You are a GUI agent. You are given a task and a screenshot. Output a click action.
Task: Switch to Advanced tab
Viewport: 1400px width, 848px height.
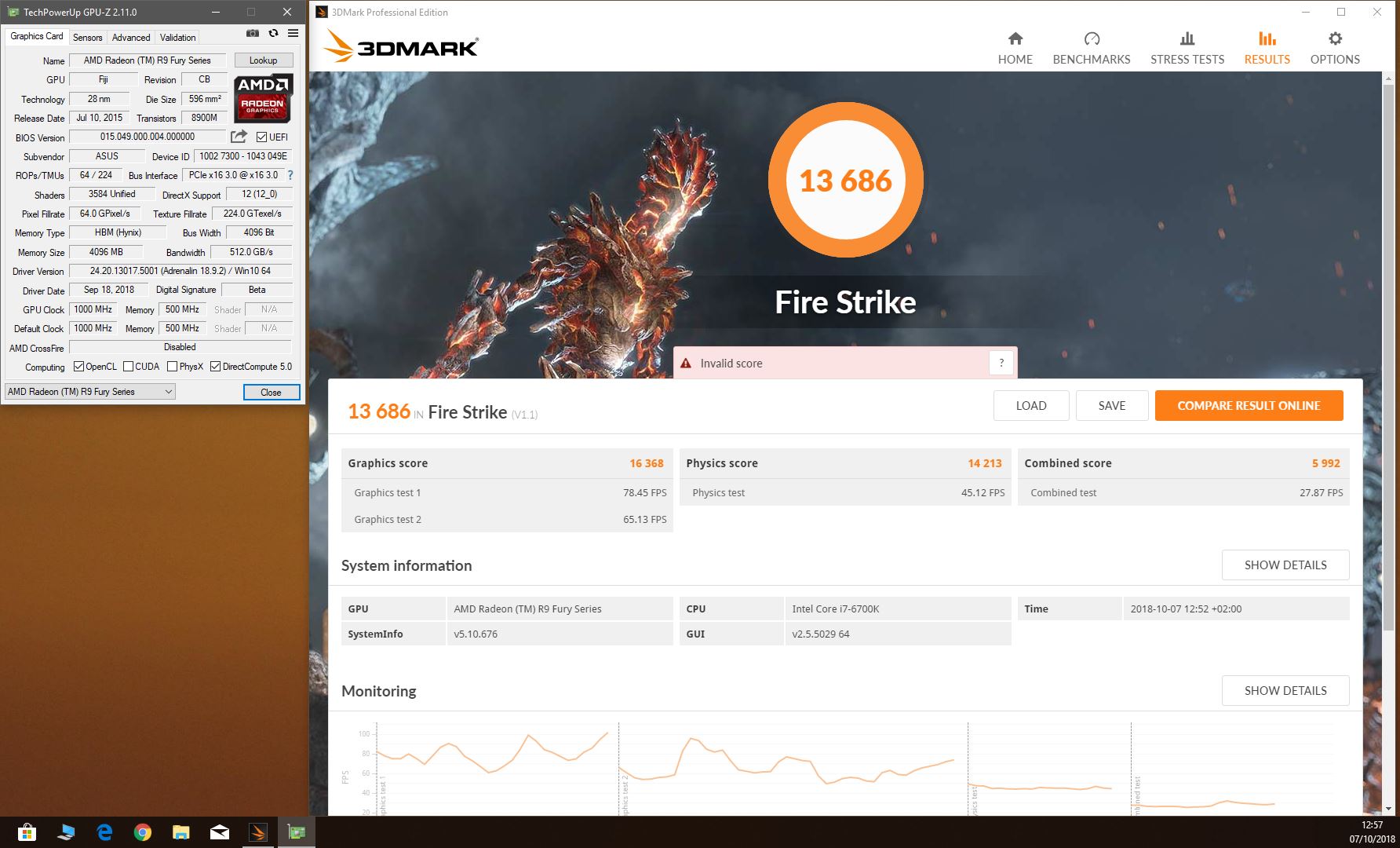131,38
